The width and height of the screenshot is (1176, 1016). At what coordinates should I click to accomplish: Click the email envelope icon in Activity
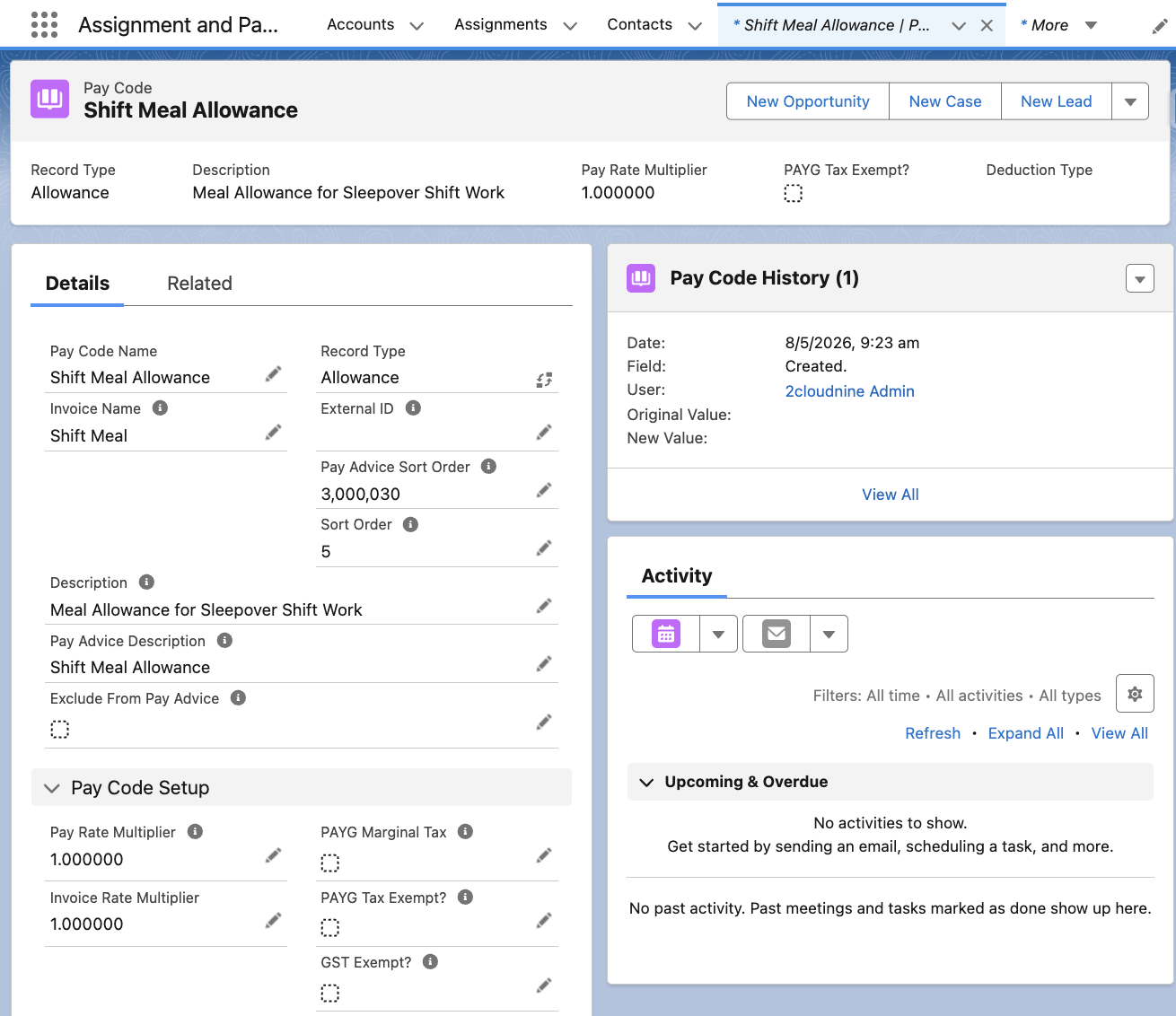777,634
